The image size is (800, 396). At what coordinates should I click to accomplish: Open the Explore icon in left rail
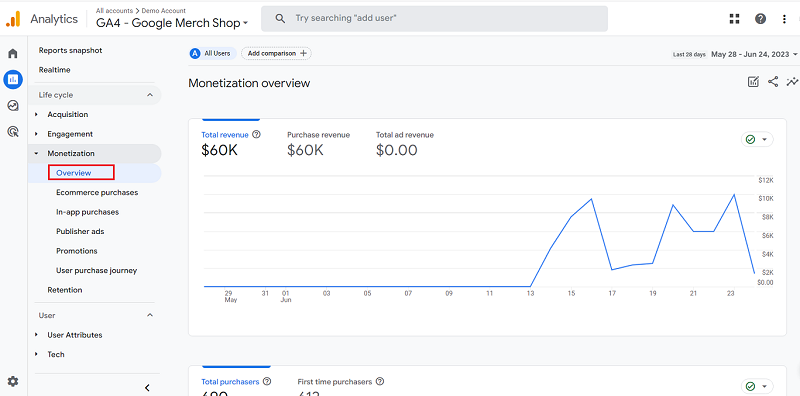(x=13, y=106)
